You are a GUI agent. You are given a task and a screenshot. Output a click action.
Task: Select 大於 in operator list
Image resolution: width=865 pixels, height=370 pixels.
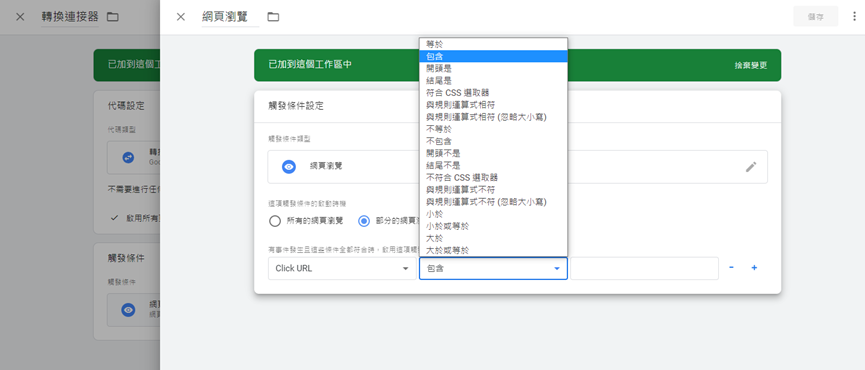click(x=493, y=238)
